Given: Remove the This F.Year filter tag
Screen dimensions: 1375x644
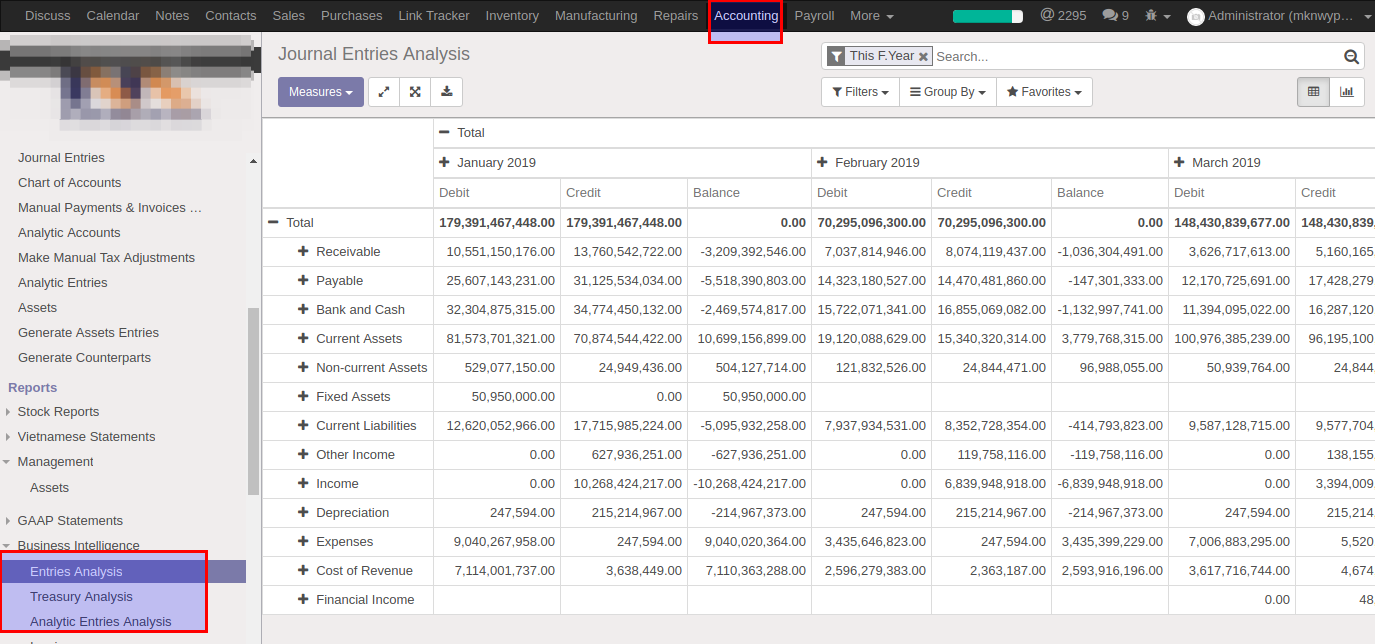Looking at the screenshot, I should click(922, 56).
